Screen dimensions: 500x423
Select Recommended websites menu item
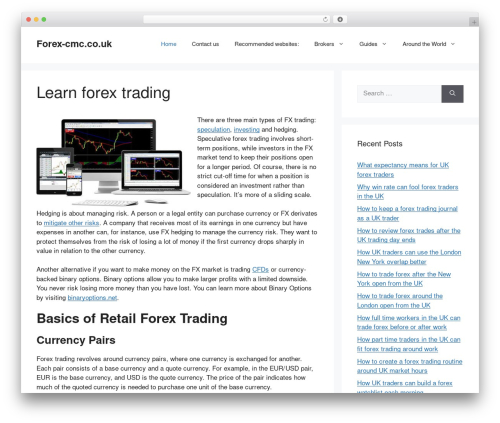(267, 44)
